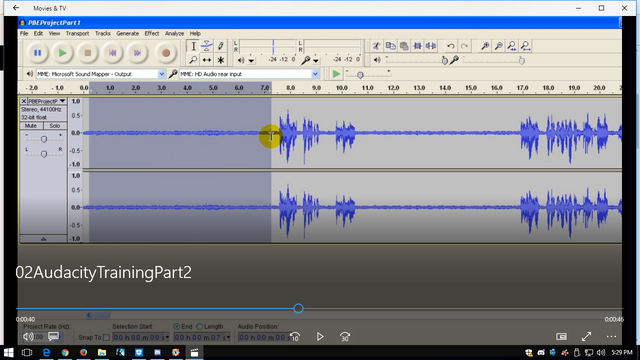Open the Analyze menu
The width and height of the screenshot is (640, 360).
tap(174, 33)
